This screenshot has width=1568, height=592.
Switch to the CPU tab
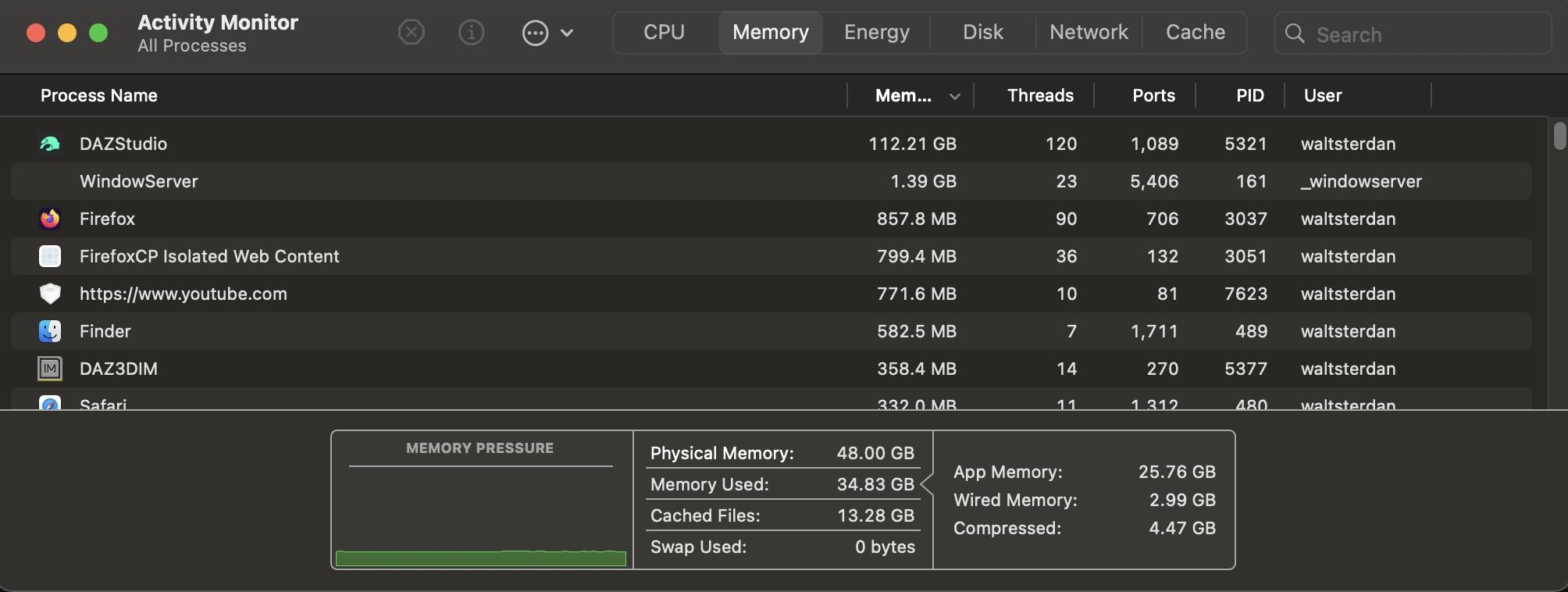coord(664,33)
